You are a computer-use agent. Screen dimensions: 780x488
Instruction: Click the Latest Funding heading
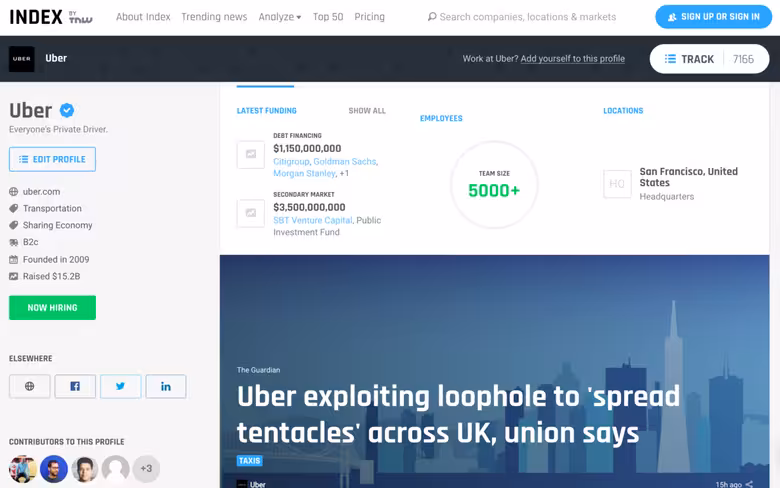click(267, 111)
